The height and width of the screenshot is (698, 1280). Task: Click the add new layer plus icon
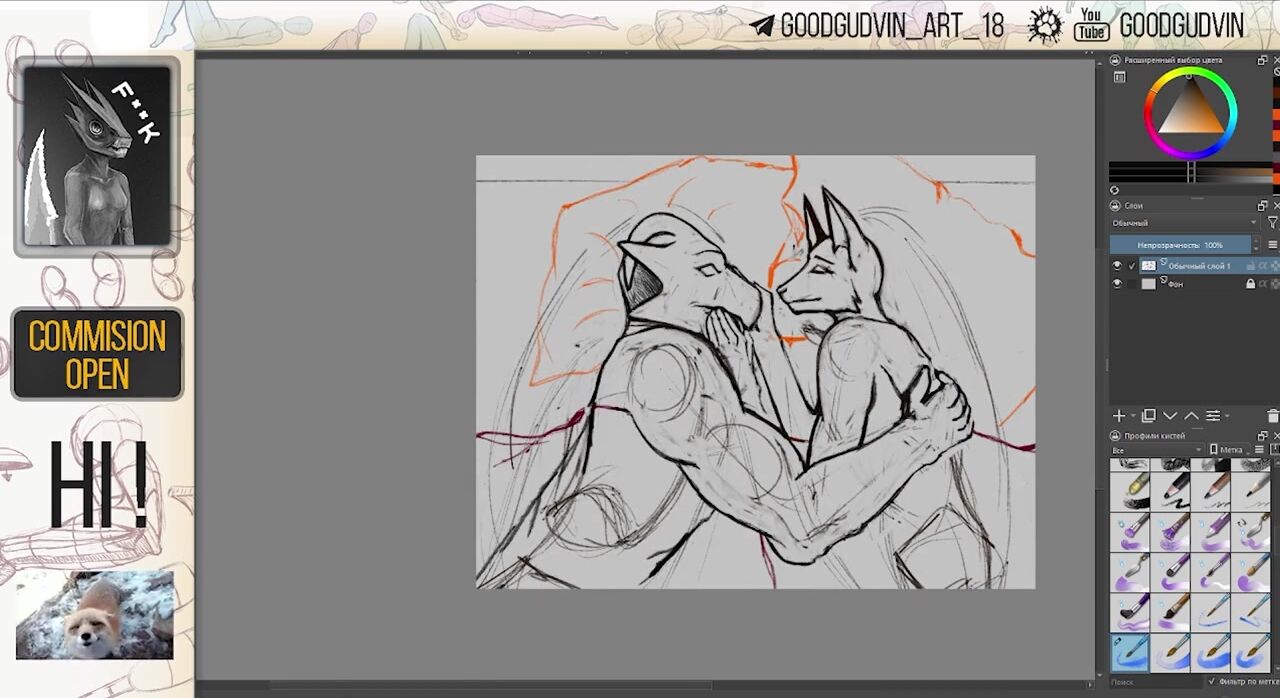pos(1119,416)
